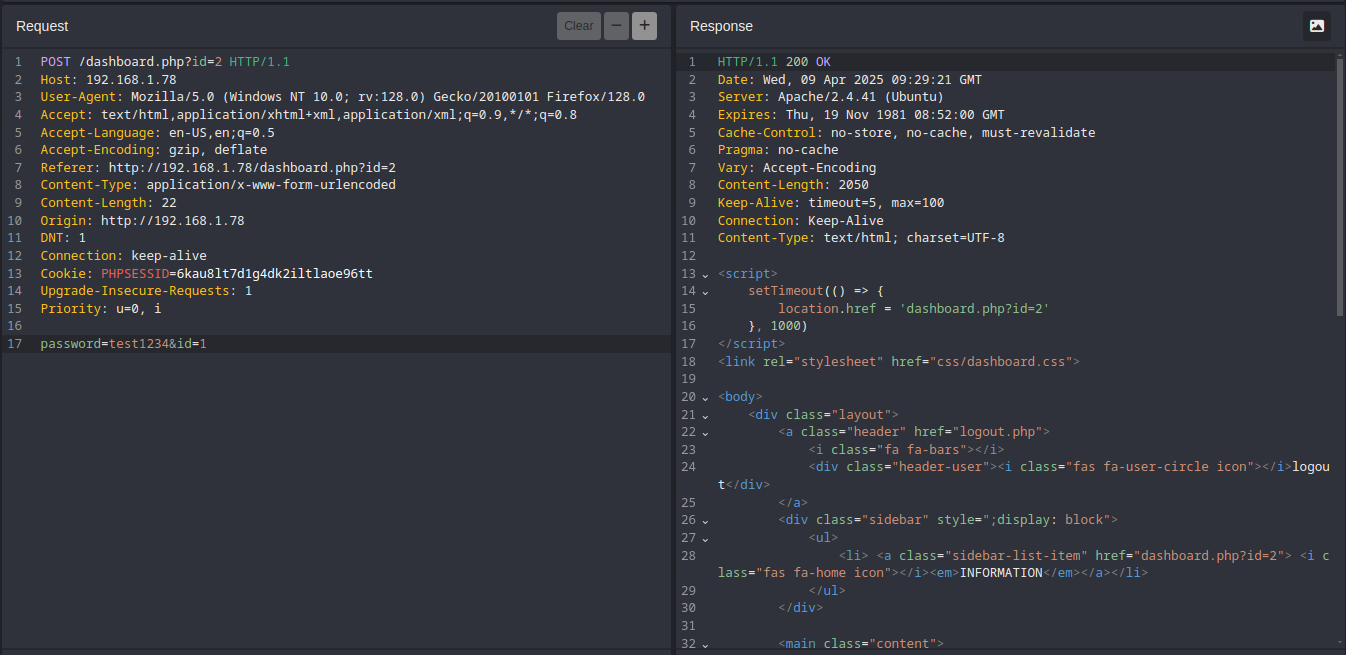This screenshot has height=655, width=1346.
Task: Click the Clear button in Request panel
Action: tap(579, 26)
